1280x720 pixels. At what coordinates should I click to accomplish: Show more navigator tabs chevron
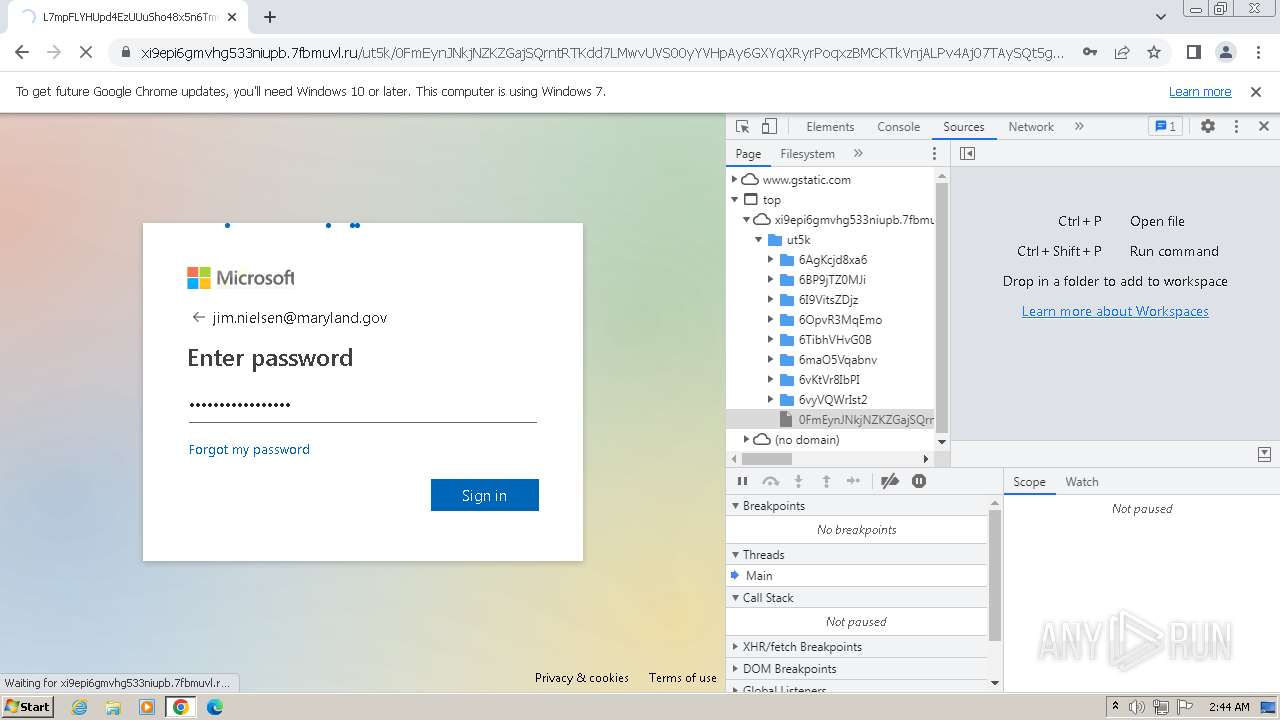[858, 154]
